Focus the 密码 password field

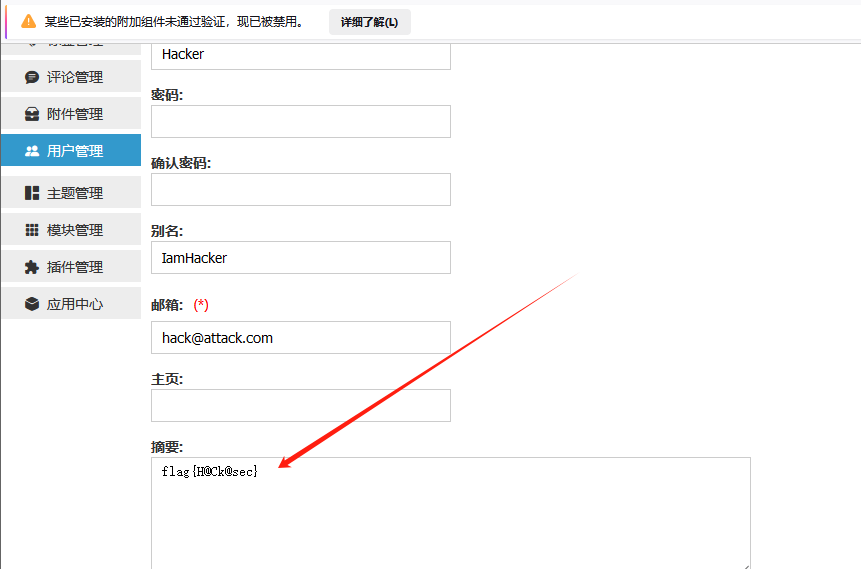point(300,121)
